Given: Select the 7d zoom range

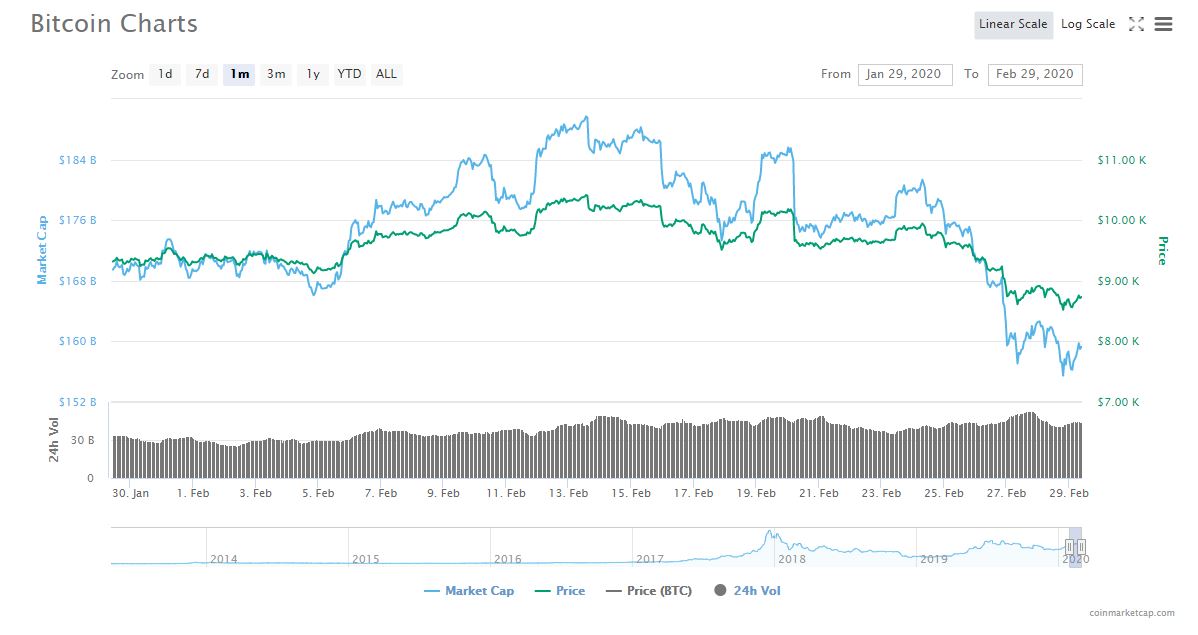Looking at the screenshot, I should (202, 74).
